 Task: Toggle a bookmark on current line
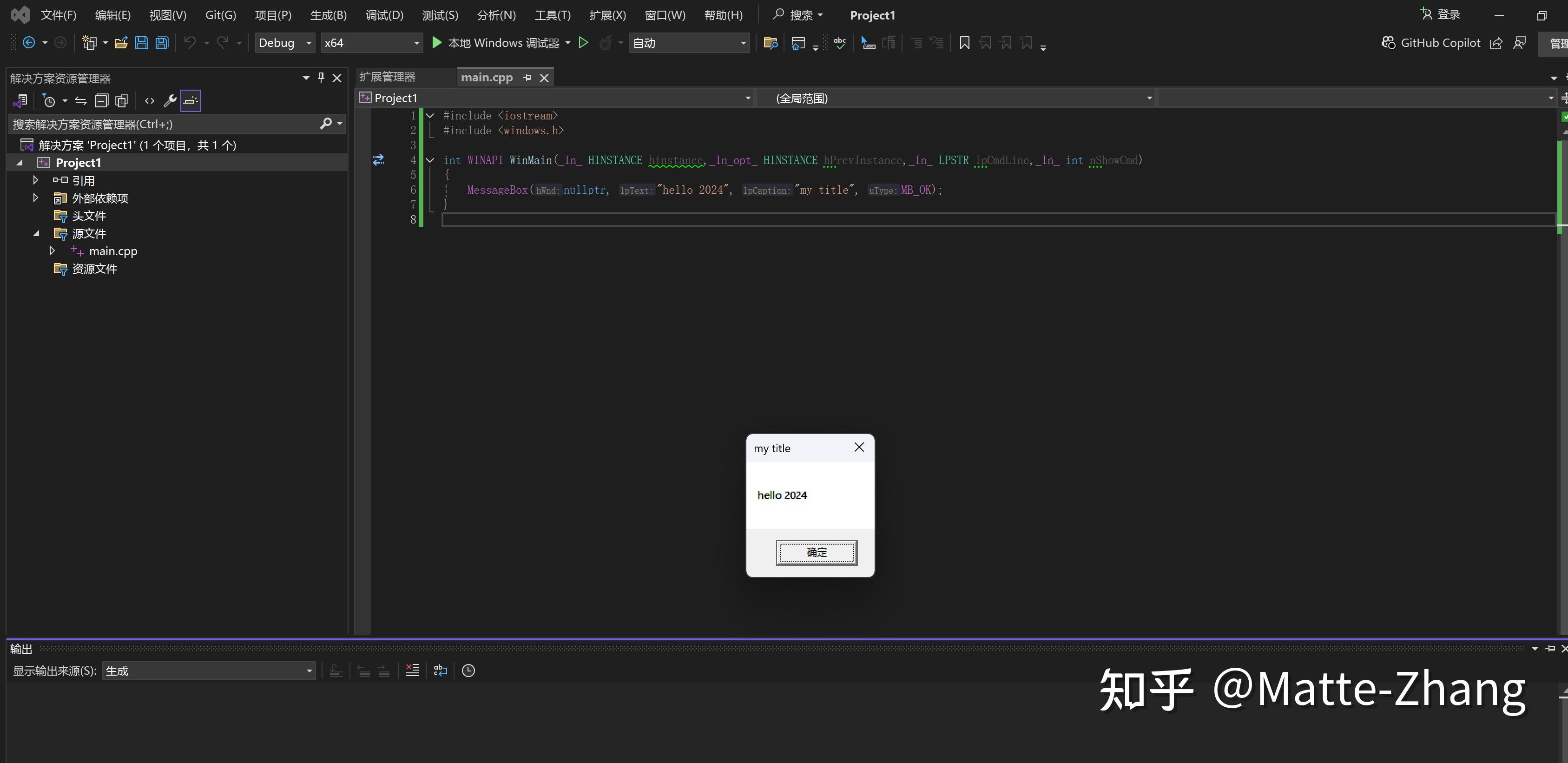963,43
